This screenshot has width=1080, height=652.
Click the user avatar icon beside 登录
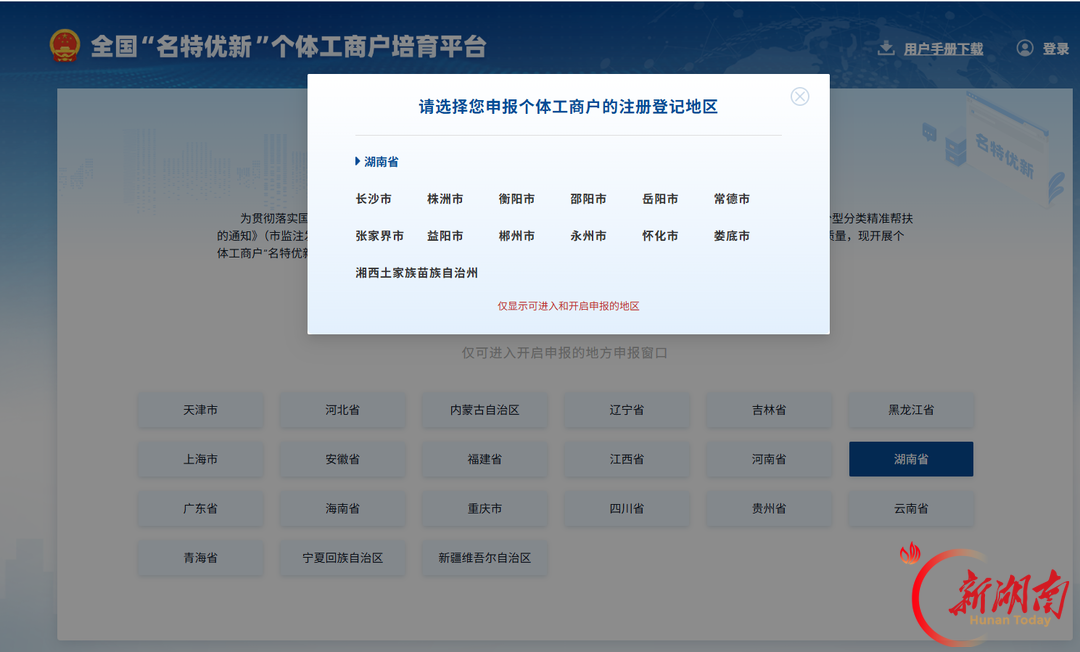click(x=1025, y=48)
